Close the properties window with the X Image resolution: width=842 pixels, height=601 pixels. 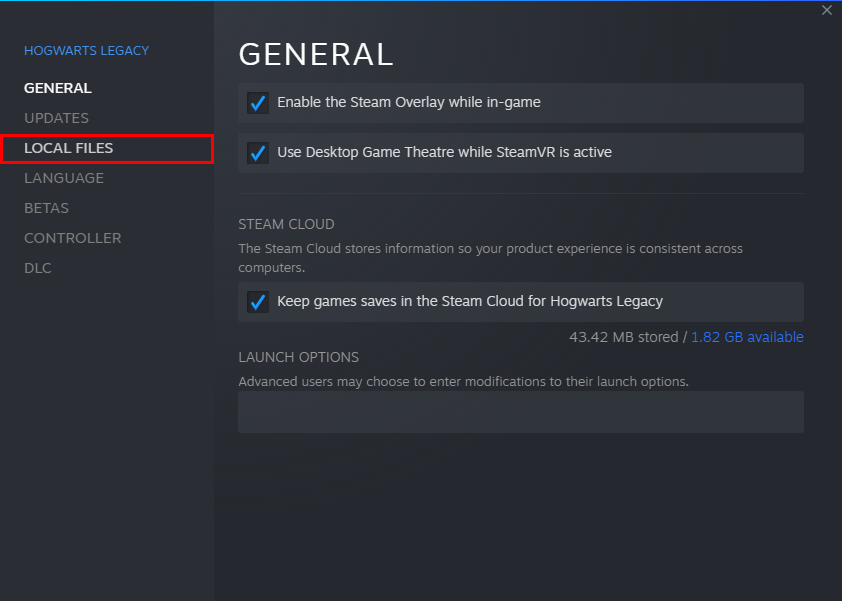(827, 10)
